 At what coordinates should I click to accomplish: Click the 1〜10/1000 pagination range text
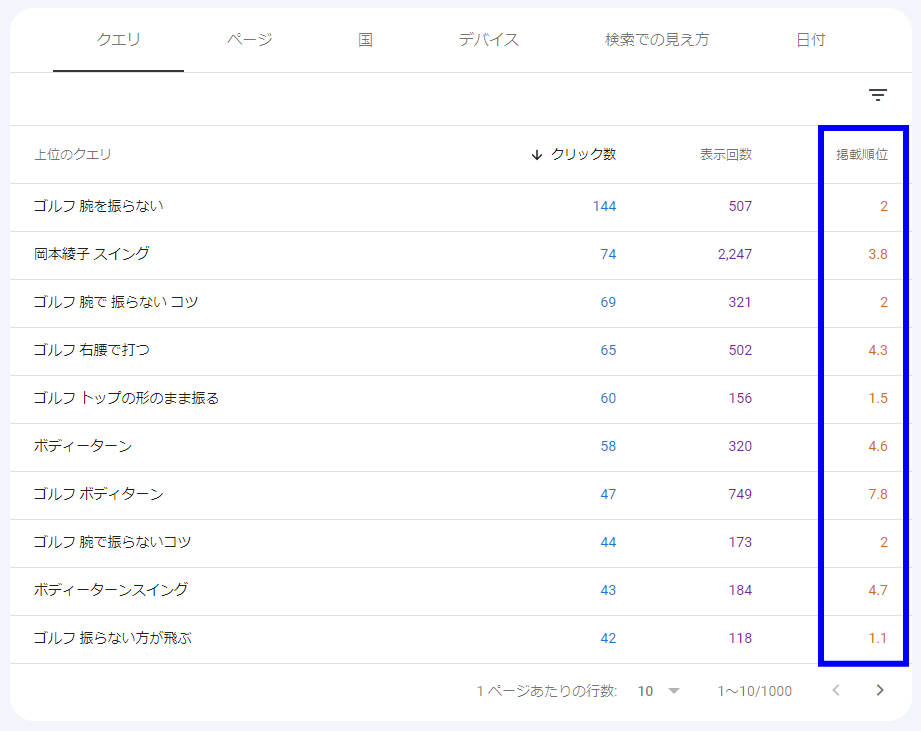[x=755, y=691]
